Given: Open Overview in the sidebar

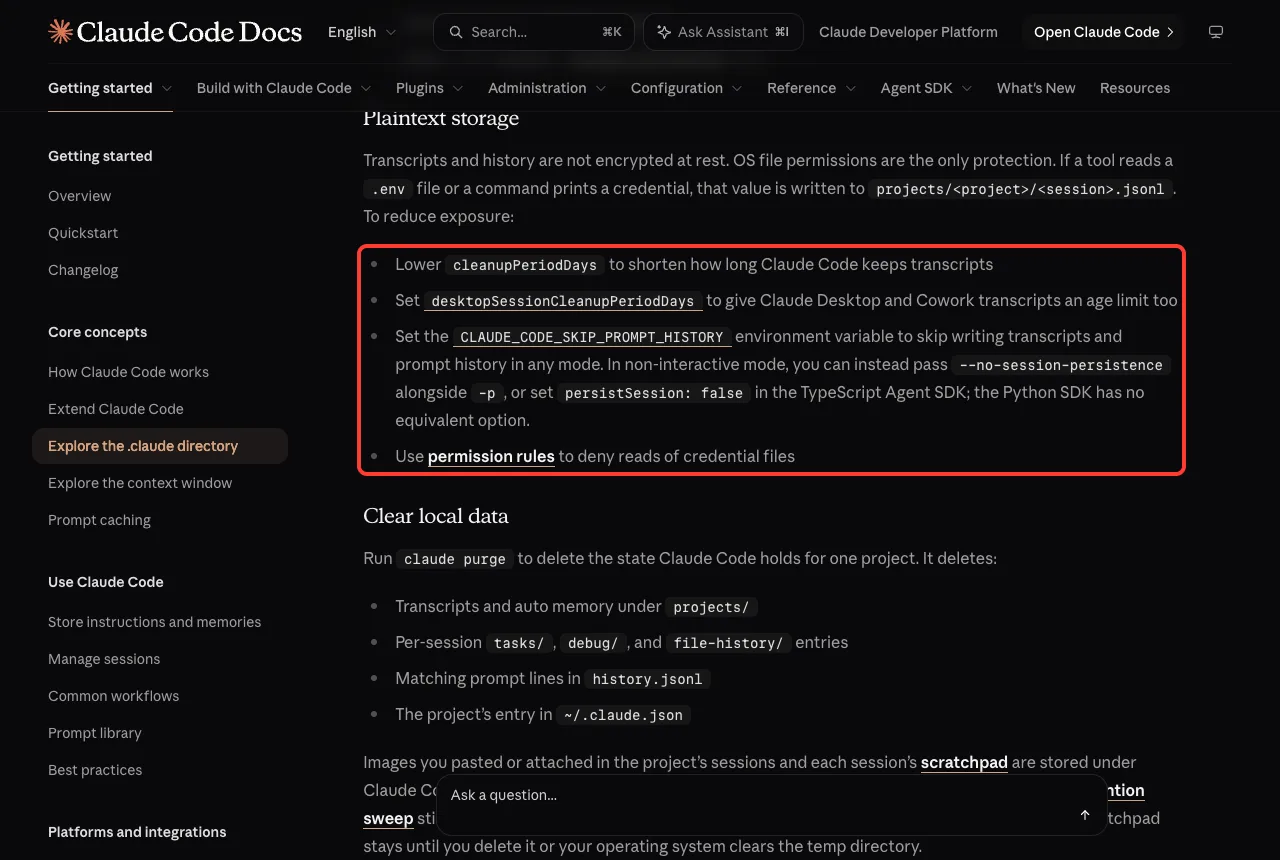Looking at the screenshot, I should point(80,196).
